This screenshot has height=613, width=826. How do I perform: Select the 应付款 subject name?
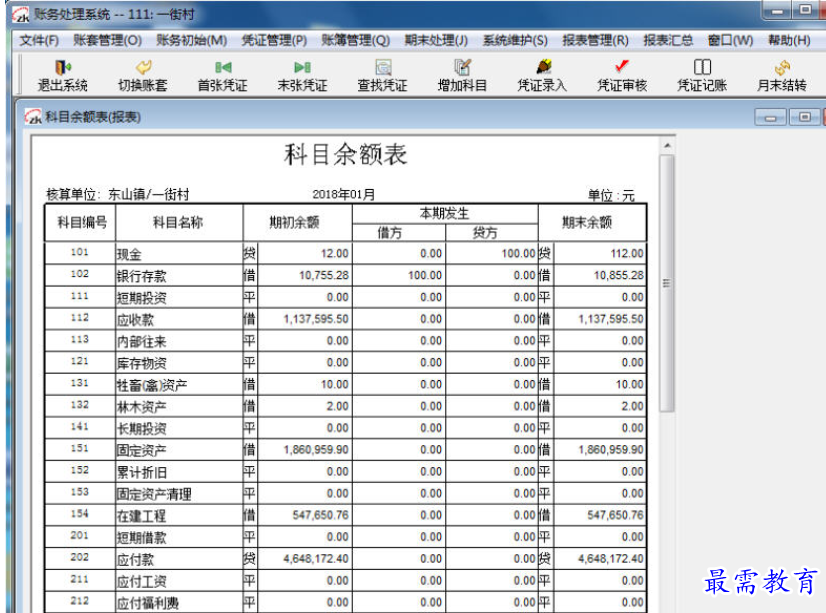(135, 560)
